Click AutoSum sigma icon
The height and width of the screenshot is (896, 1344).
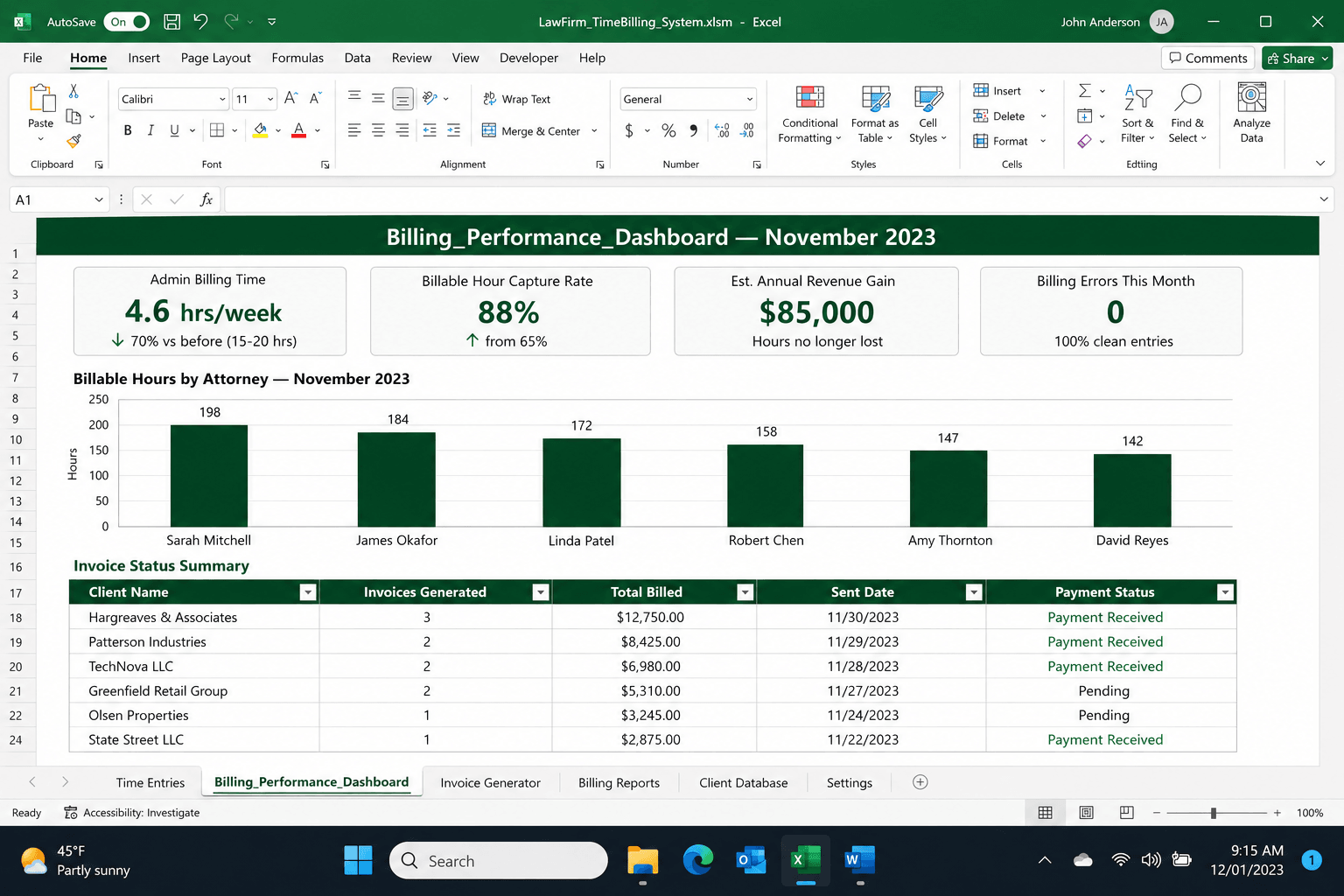coord(1084,91)
